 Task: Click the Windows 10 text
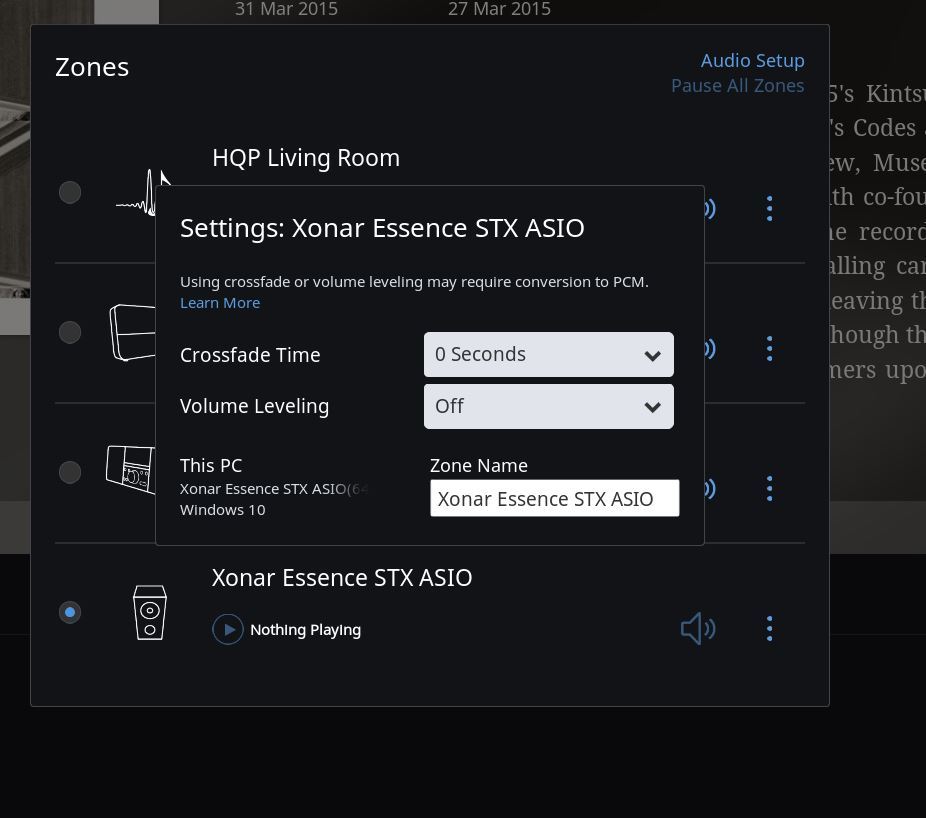223,510
